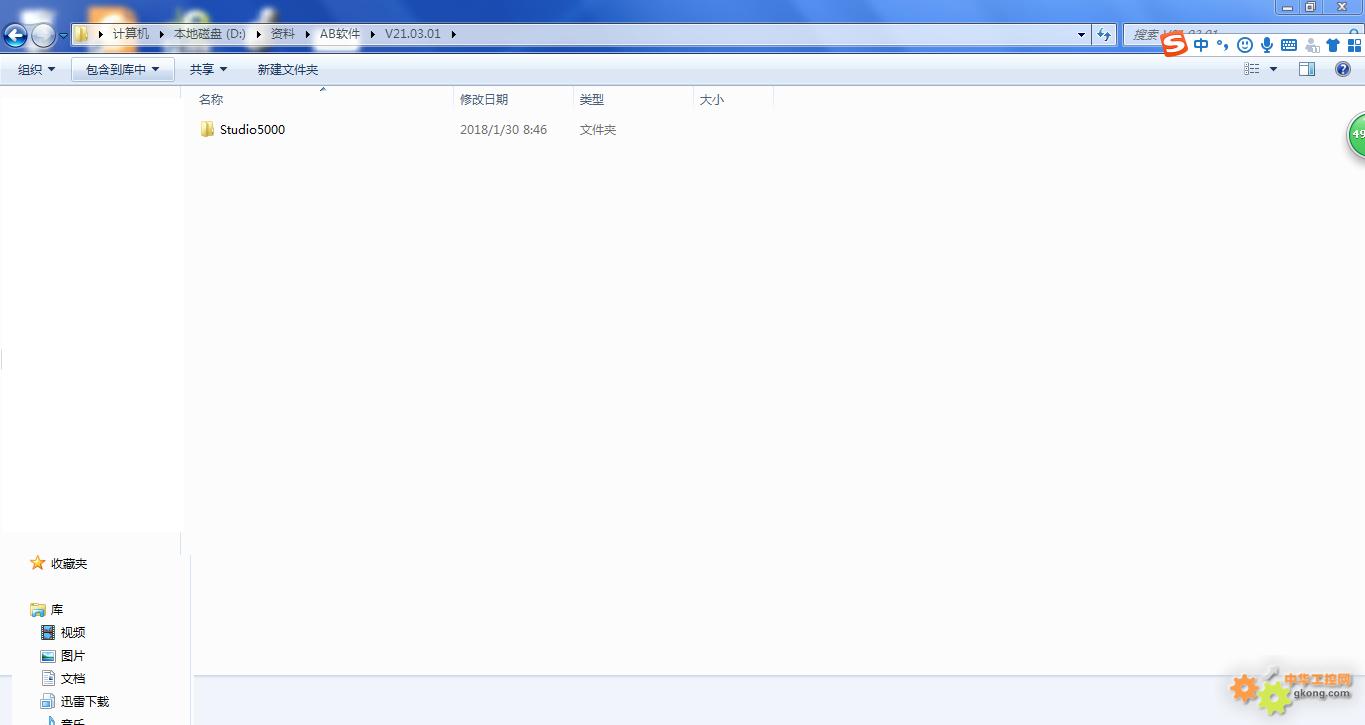Open Sogou skin shop shirt icon

1333,45
